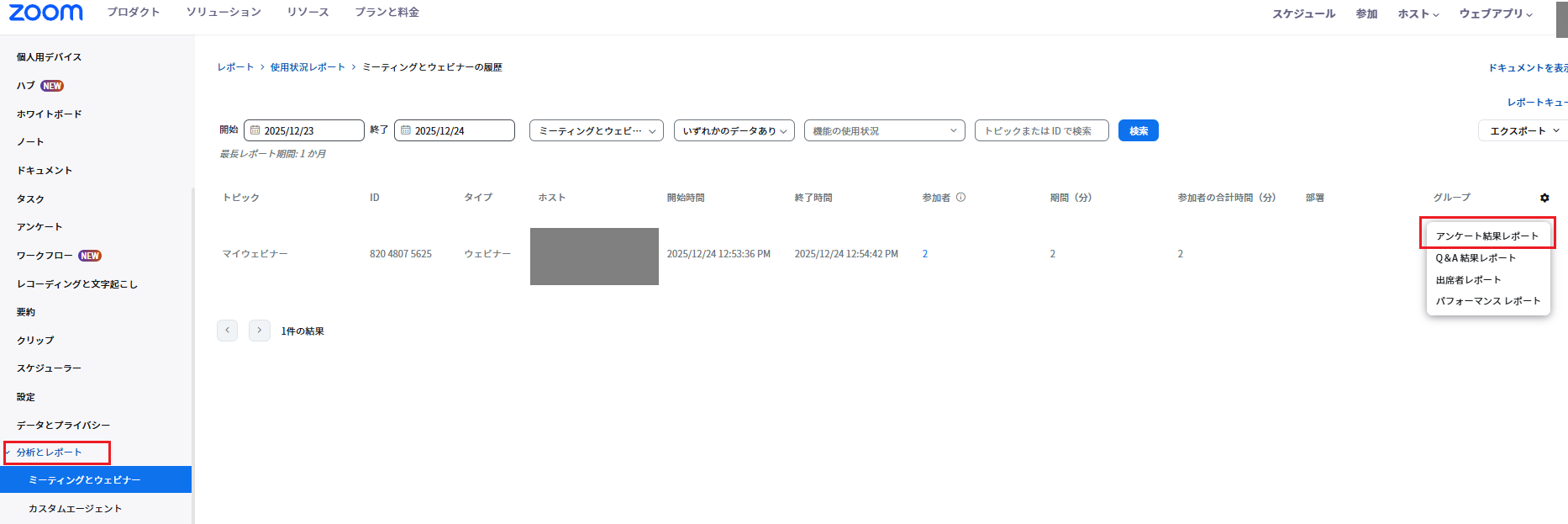Choose 出席者レポート menu option
This screenshot has height=524, width=1568.
[x=1468, y=280]
